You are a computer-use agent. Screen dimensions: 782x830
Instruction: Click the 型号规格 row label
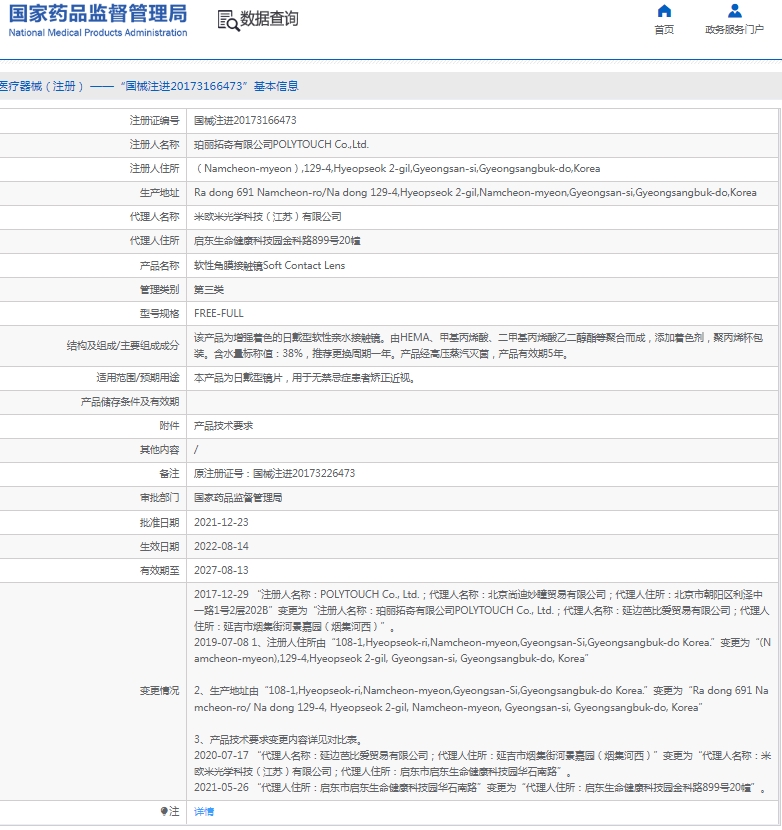point(159,314)
